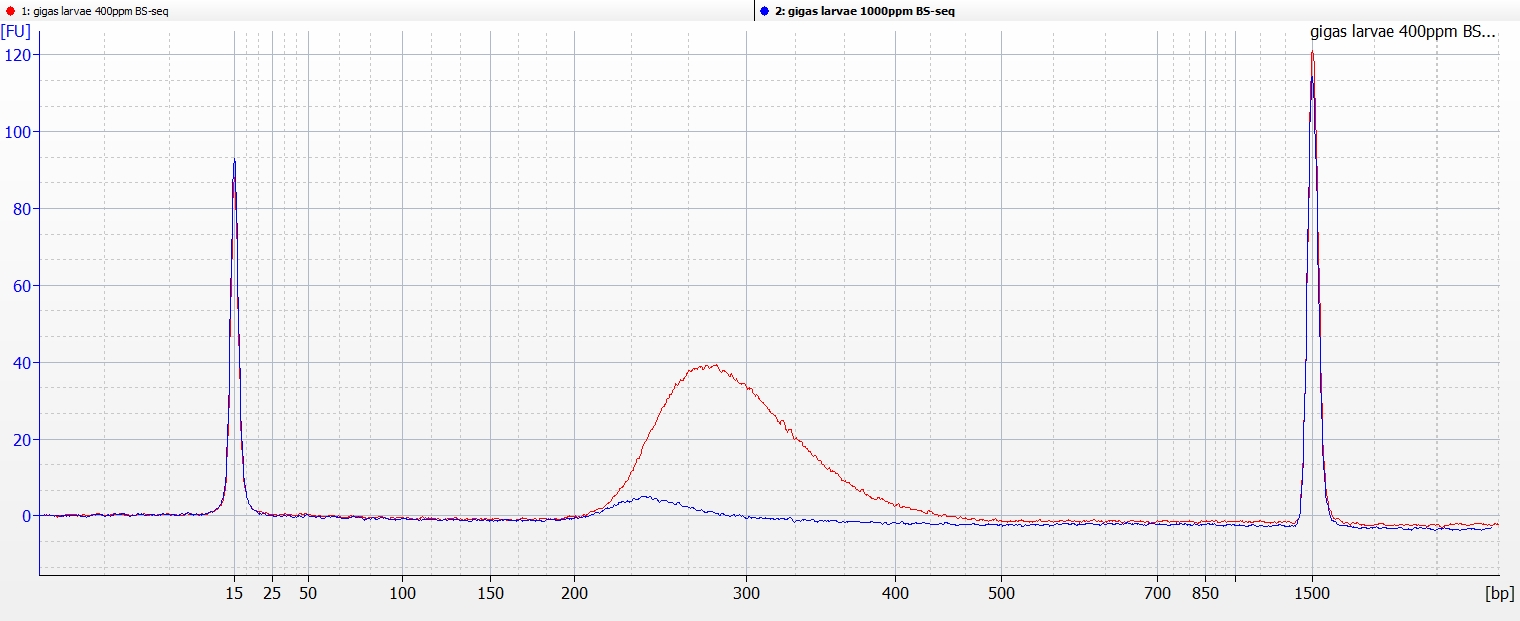Click the 100 tick label on the x-axis

pos(402,593)
